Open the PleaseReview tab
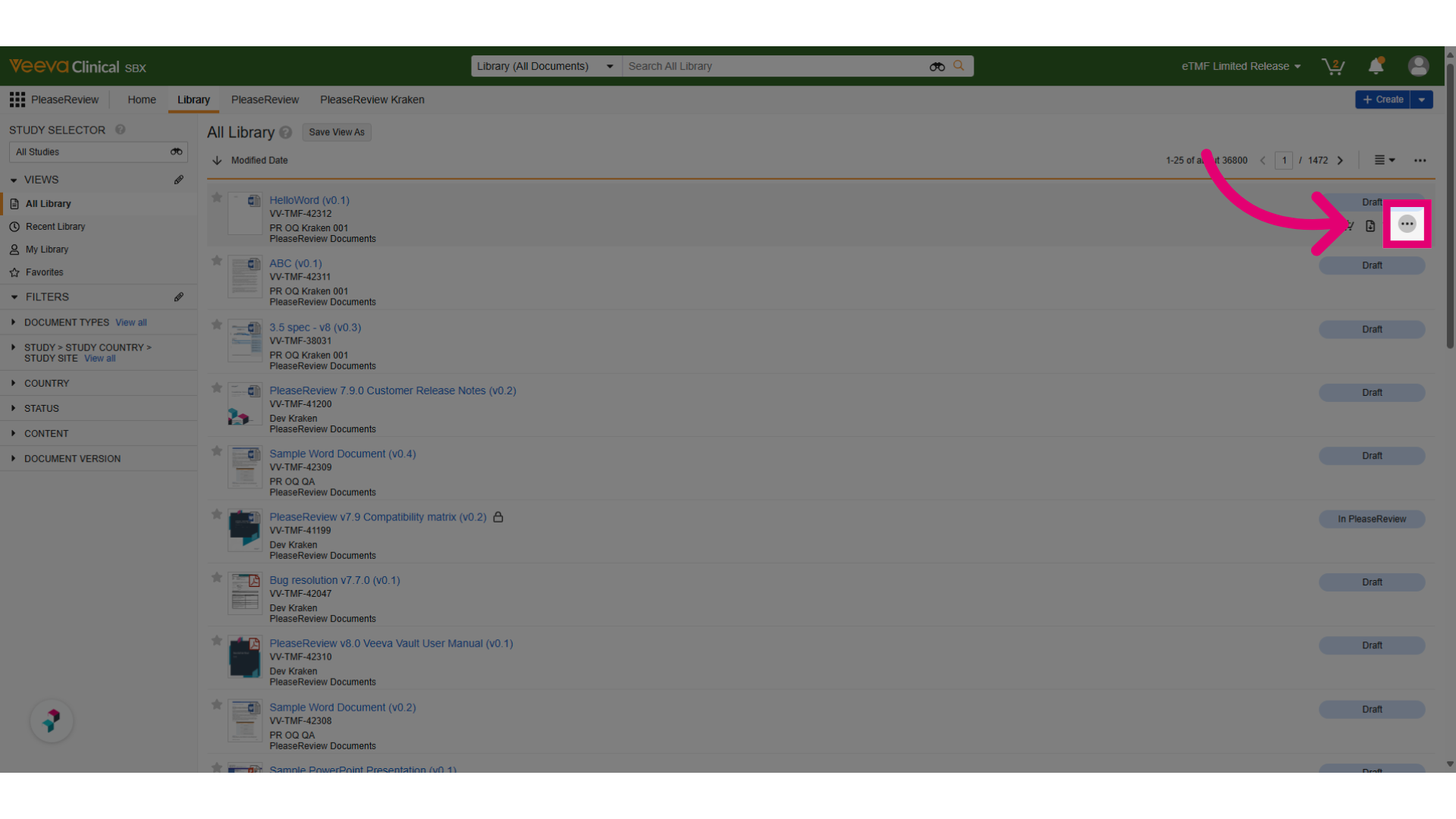The height and width of the screenshot is (819, 1456). [x=265, y=99]
